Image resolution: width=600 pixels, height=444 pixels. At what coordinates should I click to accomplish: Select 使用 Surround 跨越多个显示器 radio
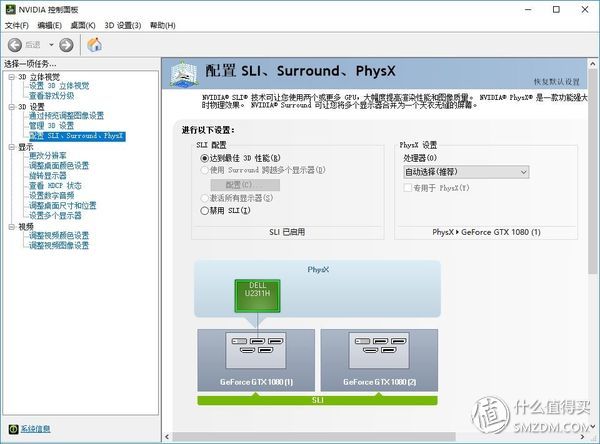coord(204,170)
